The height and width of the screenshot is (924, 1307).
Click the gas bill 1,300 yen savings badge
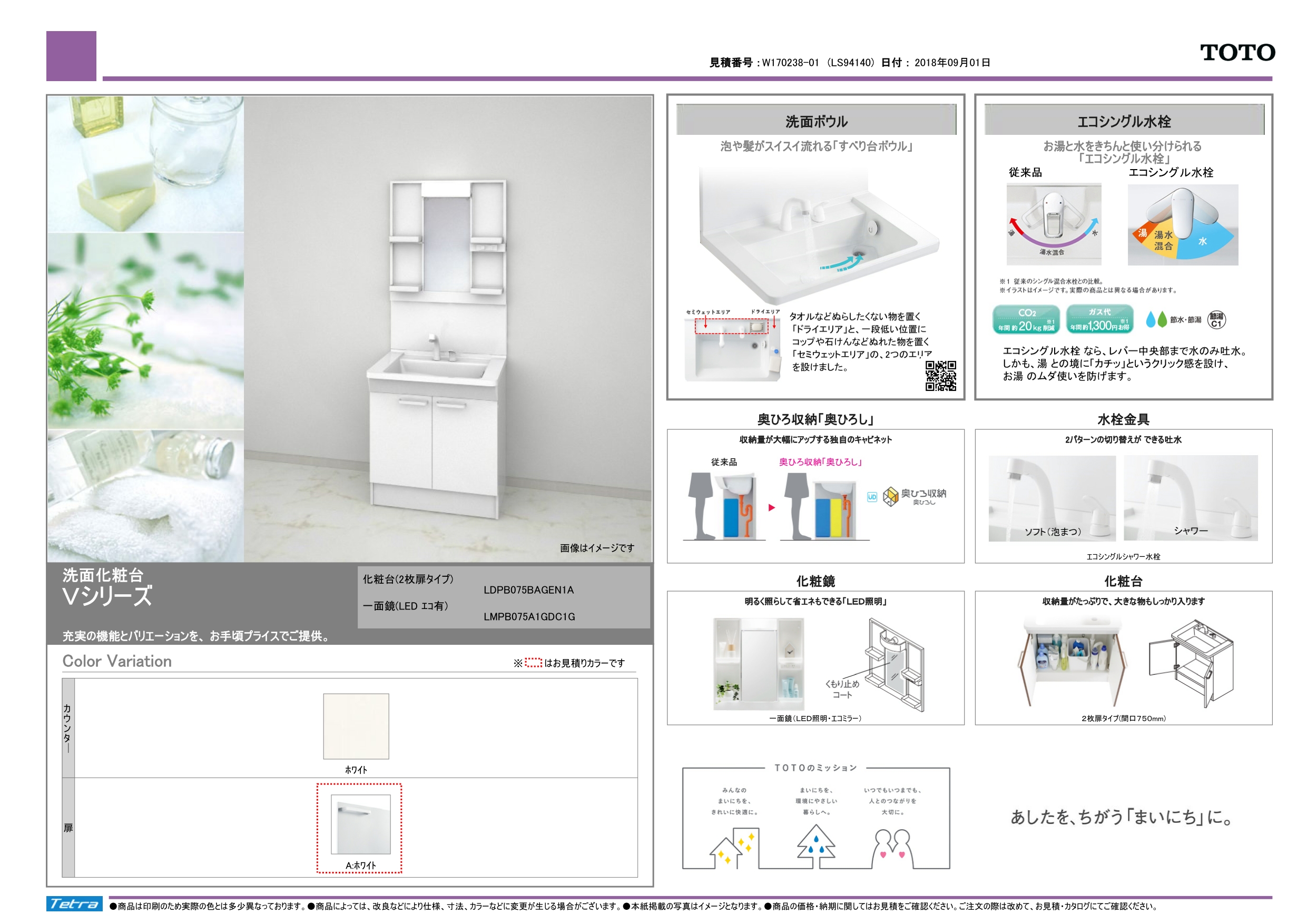point(1099,319)
